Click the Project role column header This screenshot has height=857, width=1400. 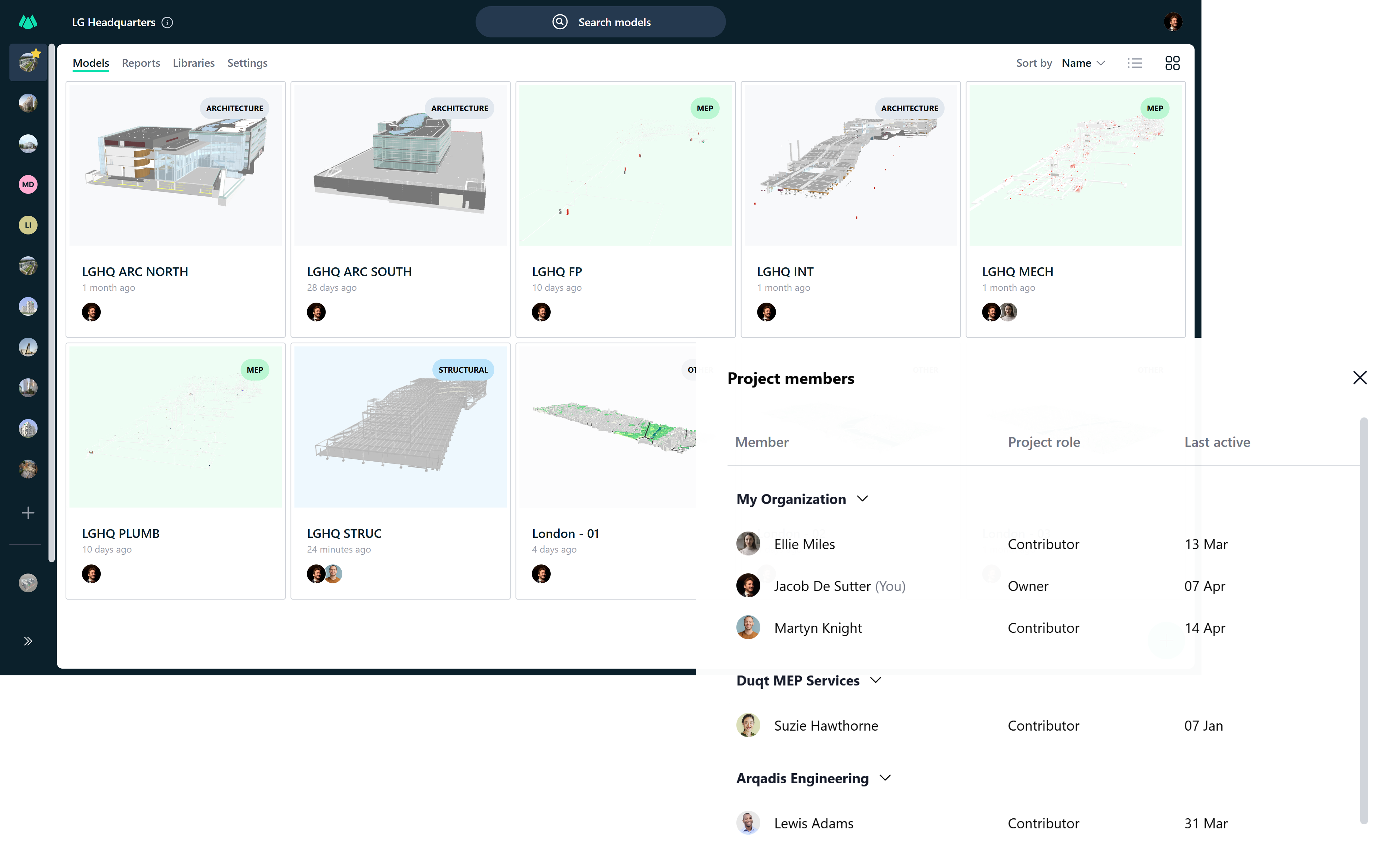[1044, 442]
